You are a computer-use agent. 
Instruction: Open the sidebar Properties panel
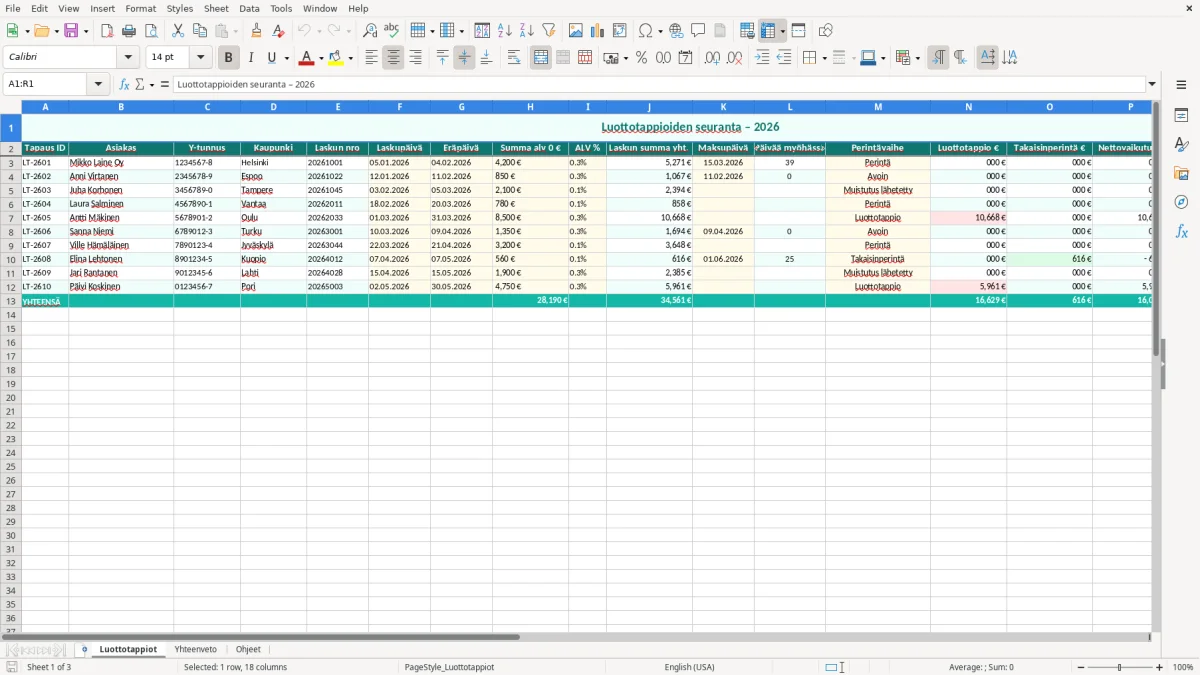pyautogui.click(x=1181, y=115)
